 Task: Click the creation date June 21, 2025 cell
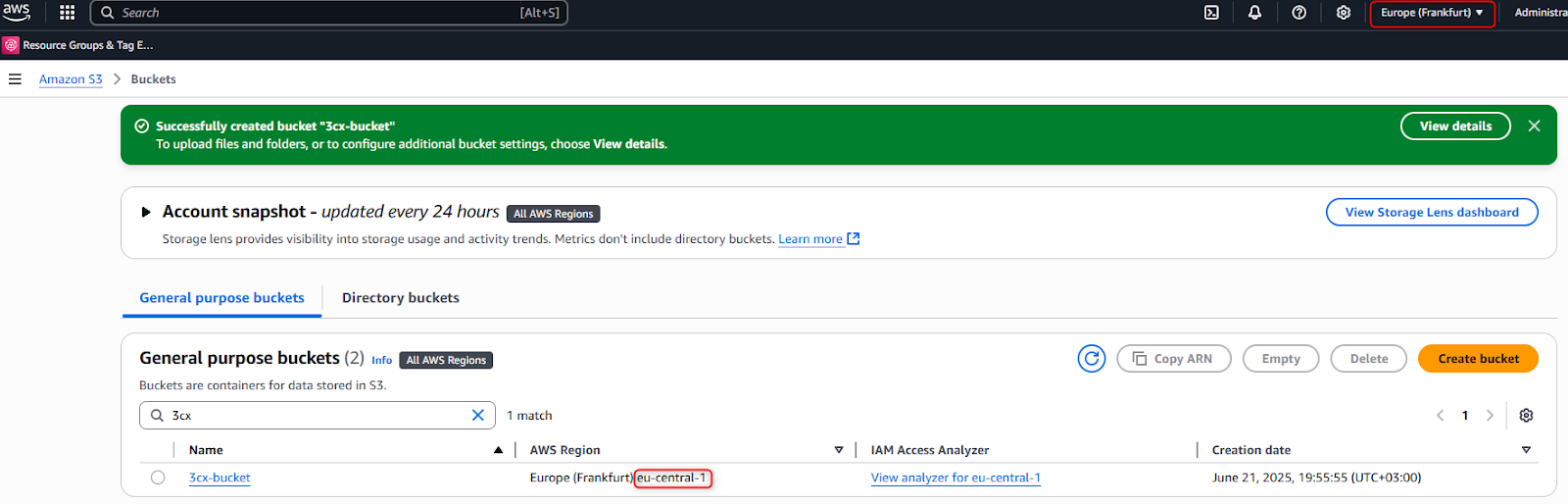[x=1316, y=479]
